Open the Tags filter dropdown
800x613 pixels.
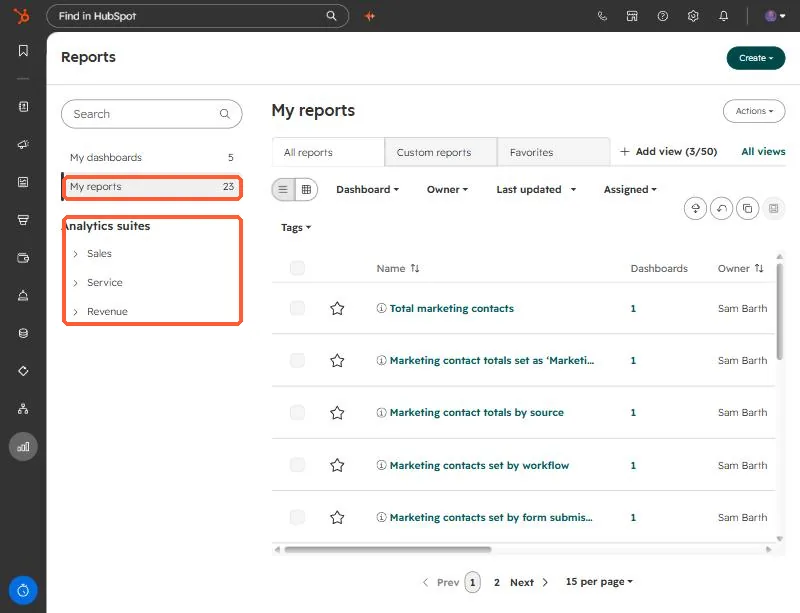point(296,228)
